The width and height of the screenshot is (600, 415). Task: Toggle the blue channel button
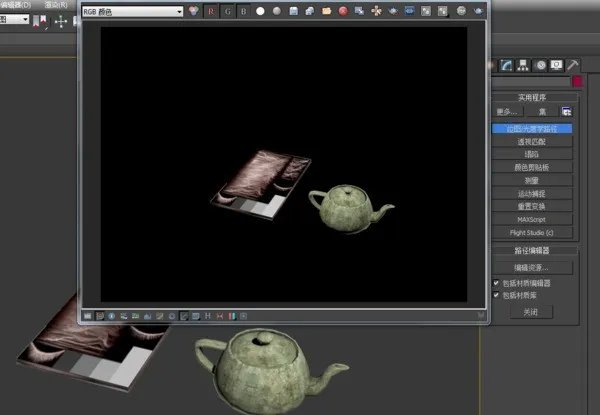(x=242, y=11)
